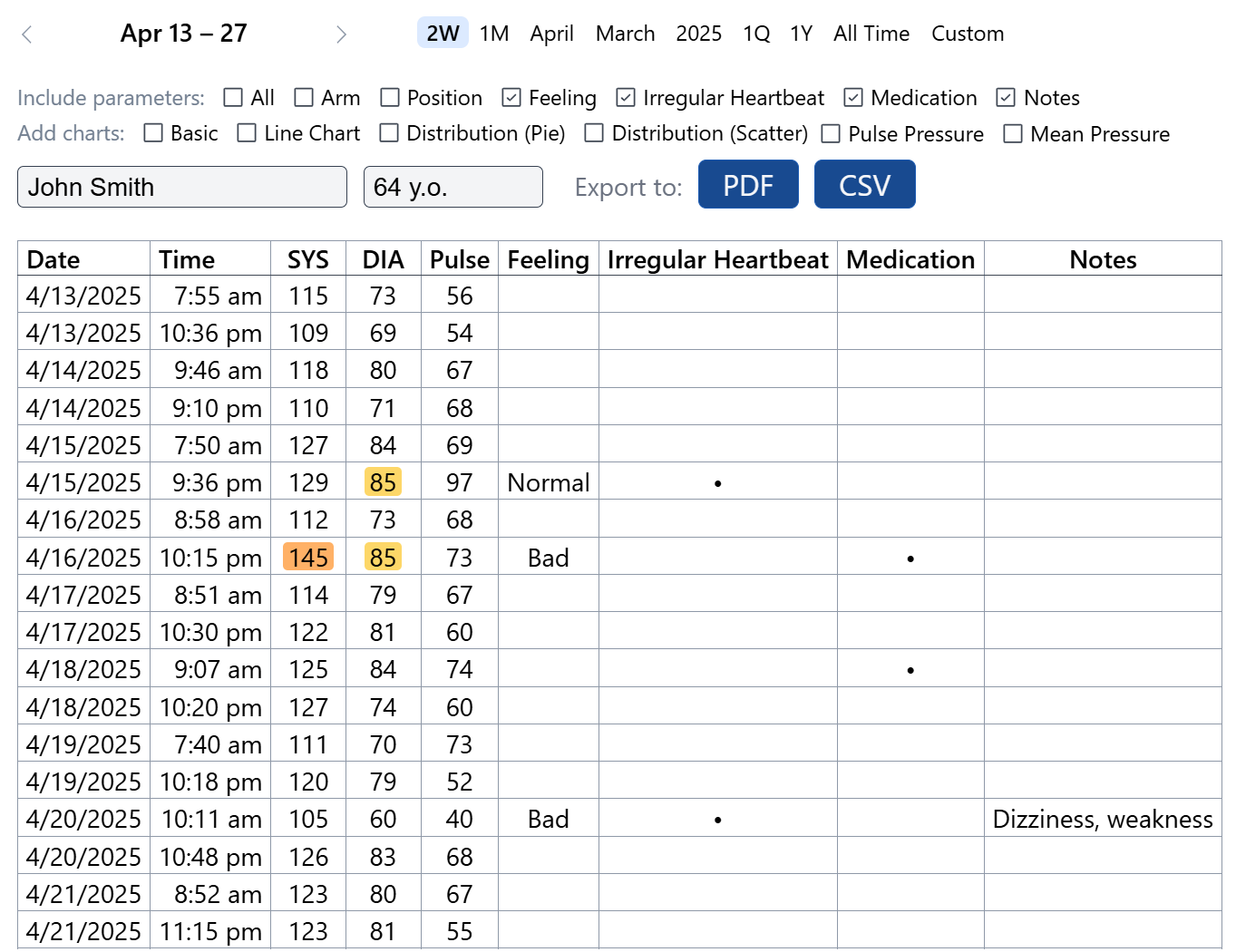The height and width of the screenshot is (952, 1236).
Task: Uncheck the Notes parameter
Action: tap(1006, 97)
